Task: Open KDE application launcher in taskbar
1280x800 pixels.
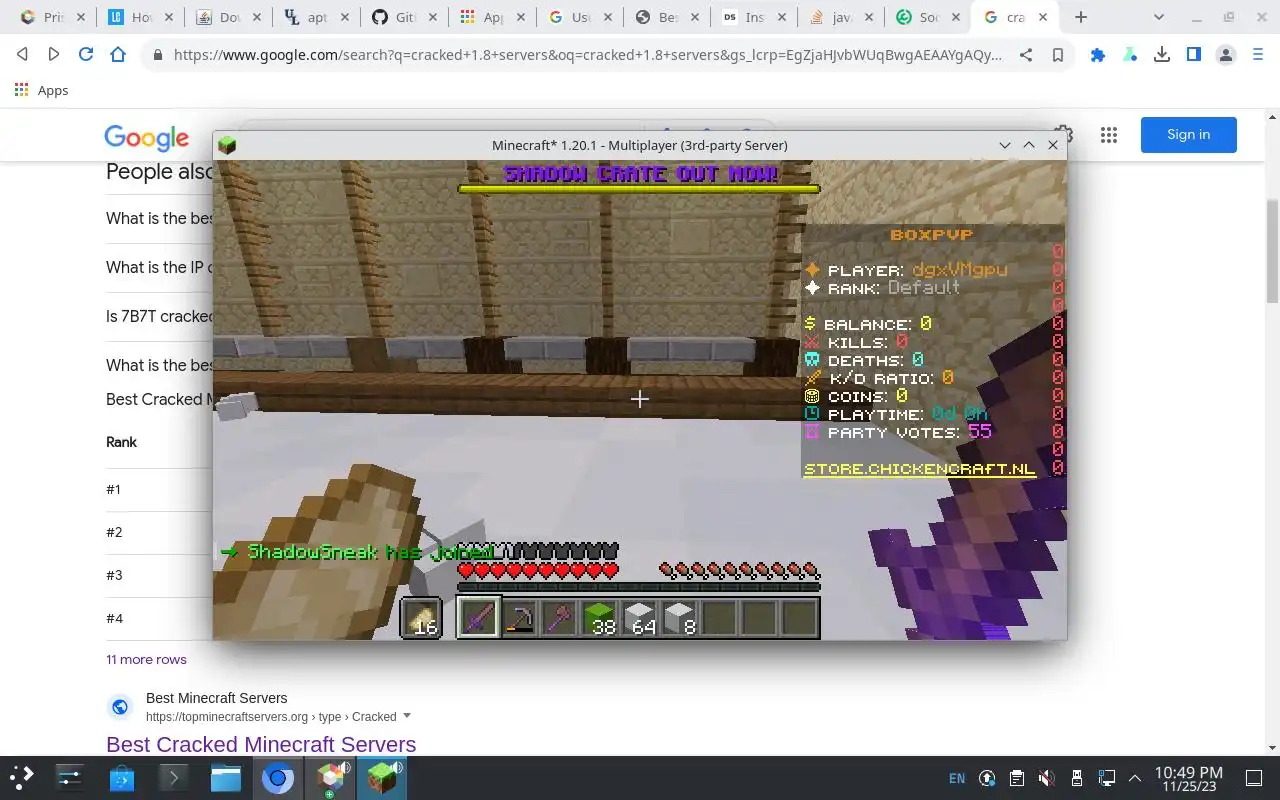Action: pos(22,777)
